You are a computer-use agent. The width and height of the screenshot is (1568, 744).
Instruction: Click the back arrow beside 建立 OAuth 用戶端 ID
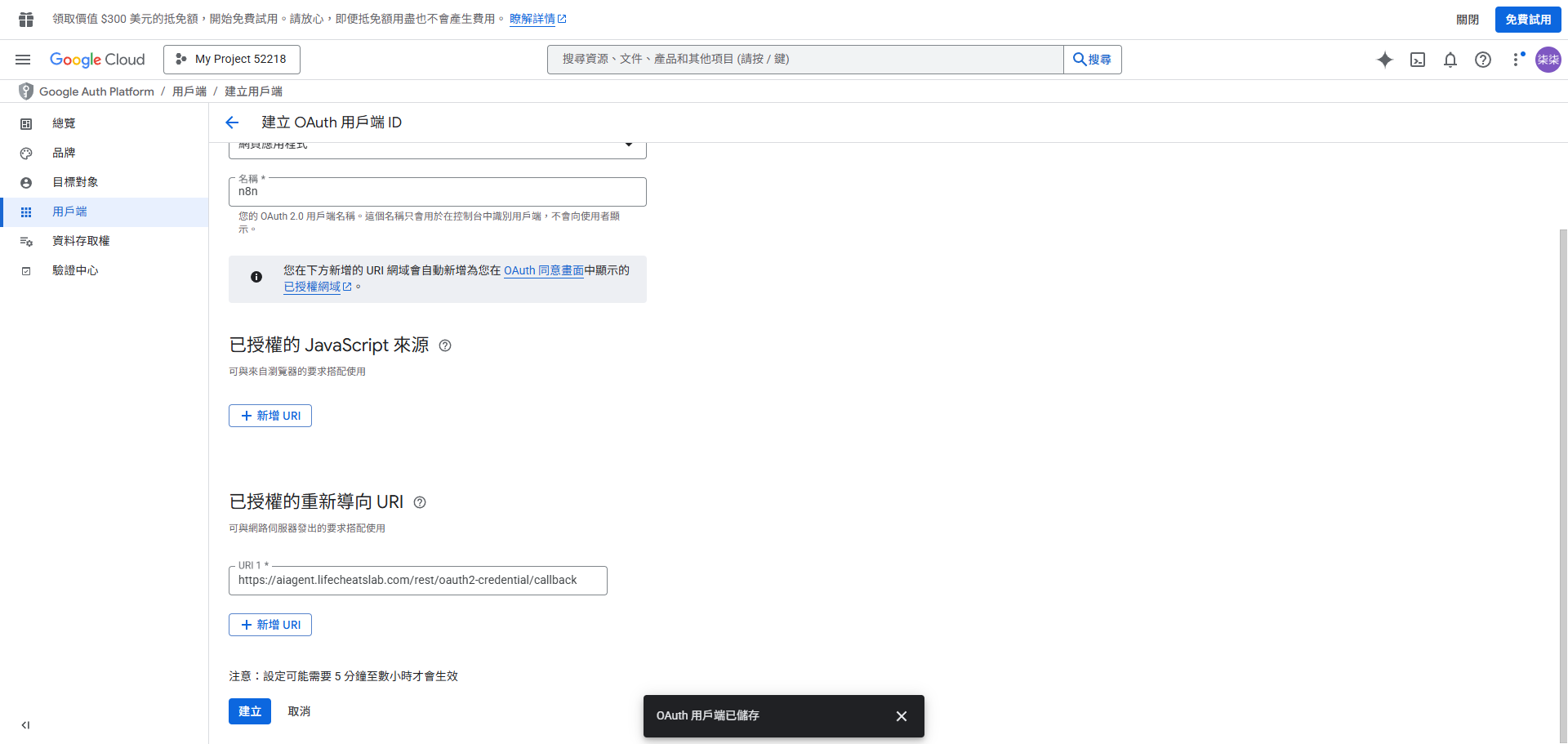pyautogui.click(x=232, y=122)
